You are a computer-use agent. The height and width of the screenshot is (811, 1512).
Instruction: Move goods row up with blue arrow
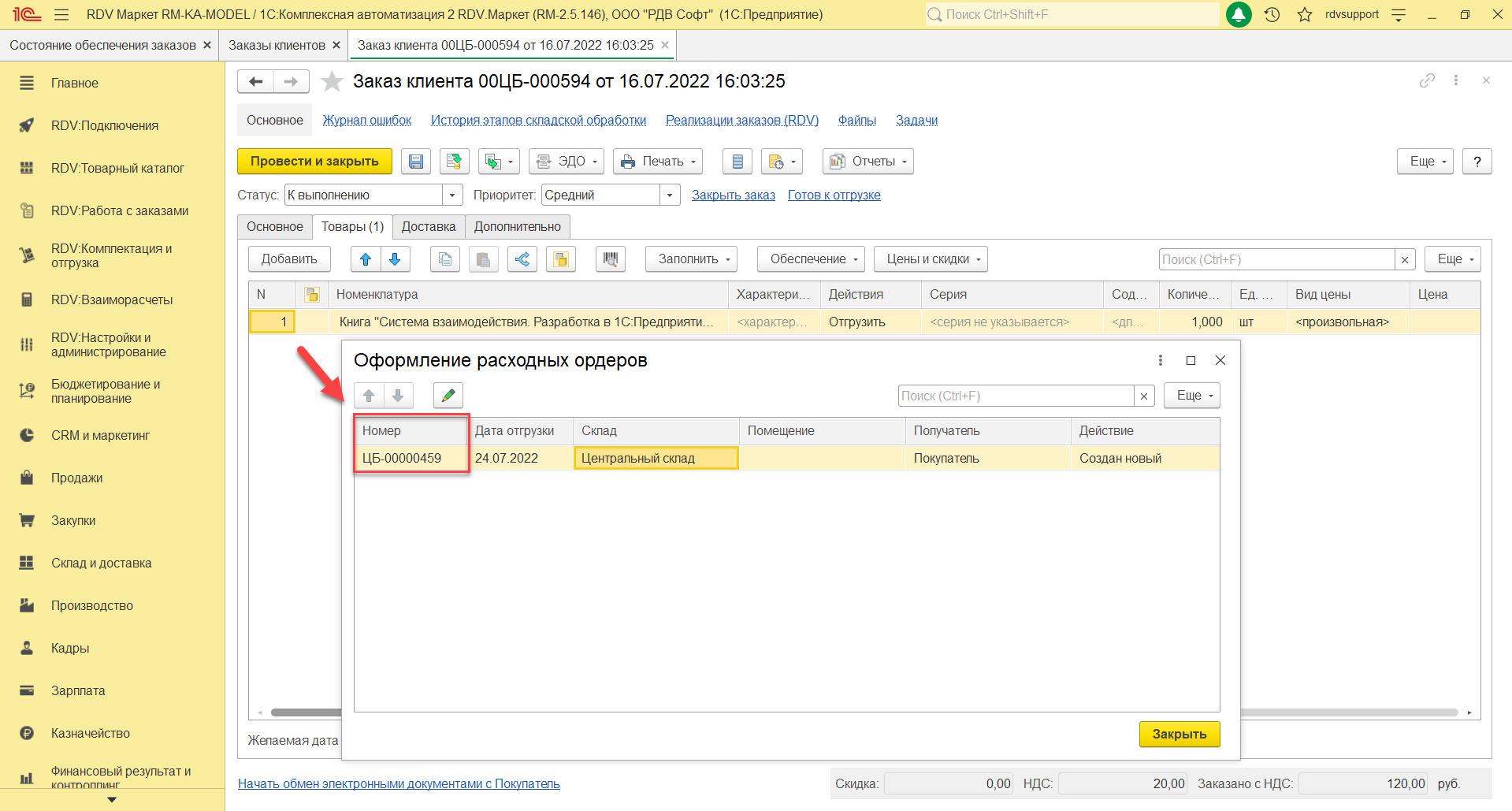[x=366, y=259]
